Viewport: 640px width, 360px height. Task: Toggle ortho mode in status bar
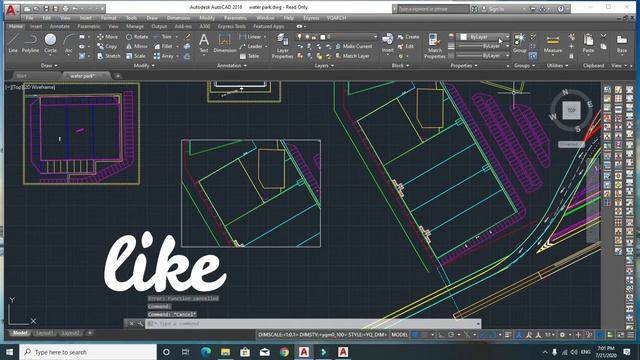pos(442,335)
